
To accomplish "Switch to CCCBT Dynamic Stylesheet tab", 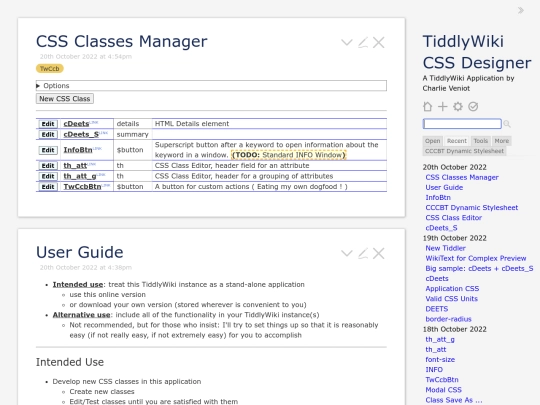I will click(x=464, y=151).
